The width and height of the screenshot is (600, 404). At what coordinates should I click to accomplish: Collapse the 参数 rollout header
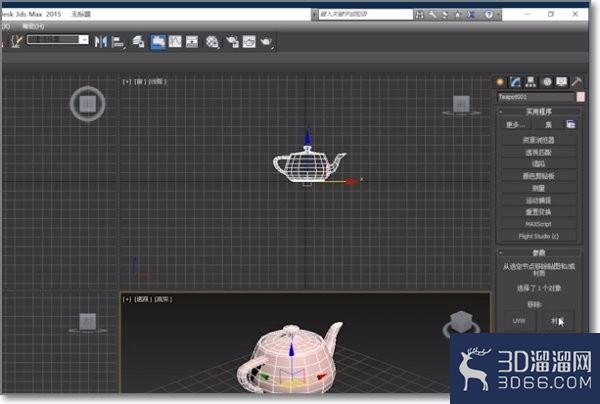pos(539,253)
